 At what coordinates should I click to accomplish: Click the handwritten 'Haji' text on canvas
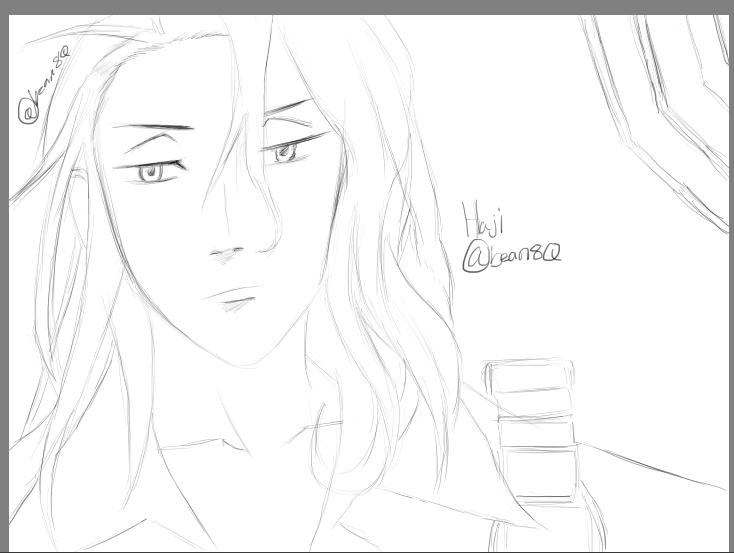pos(483,219)
